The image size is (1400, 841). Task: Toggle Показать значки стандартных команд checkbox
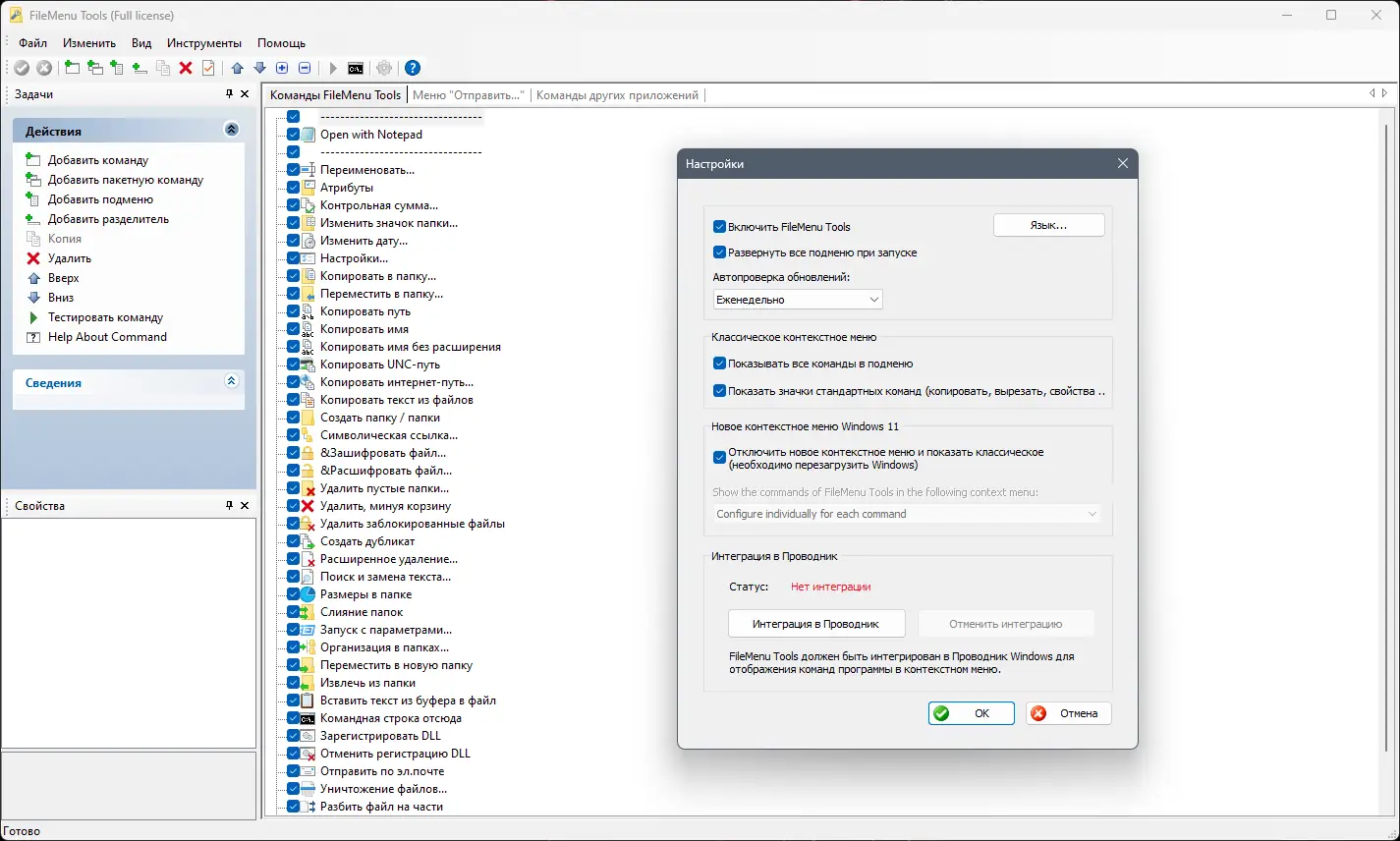(720, 391)
